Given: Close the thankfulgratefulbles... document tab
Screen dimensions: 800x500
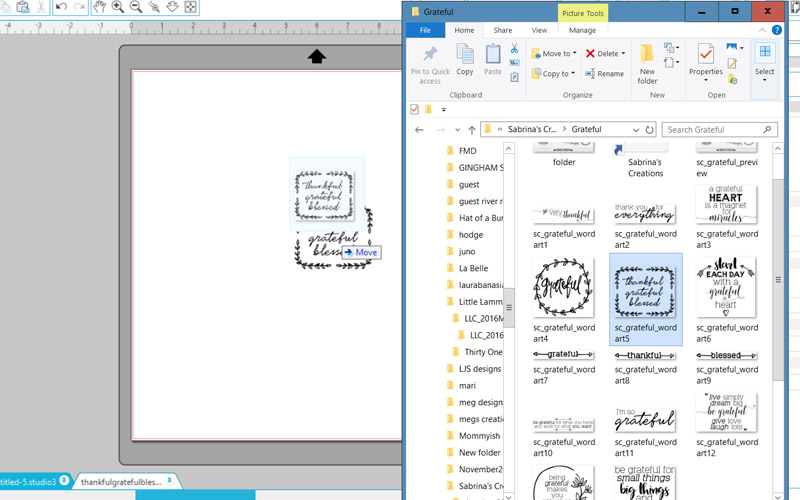Looking at the screenshot, I should coord(169,480).
